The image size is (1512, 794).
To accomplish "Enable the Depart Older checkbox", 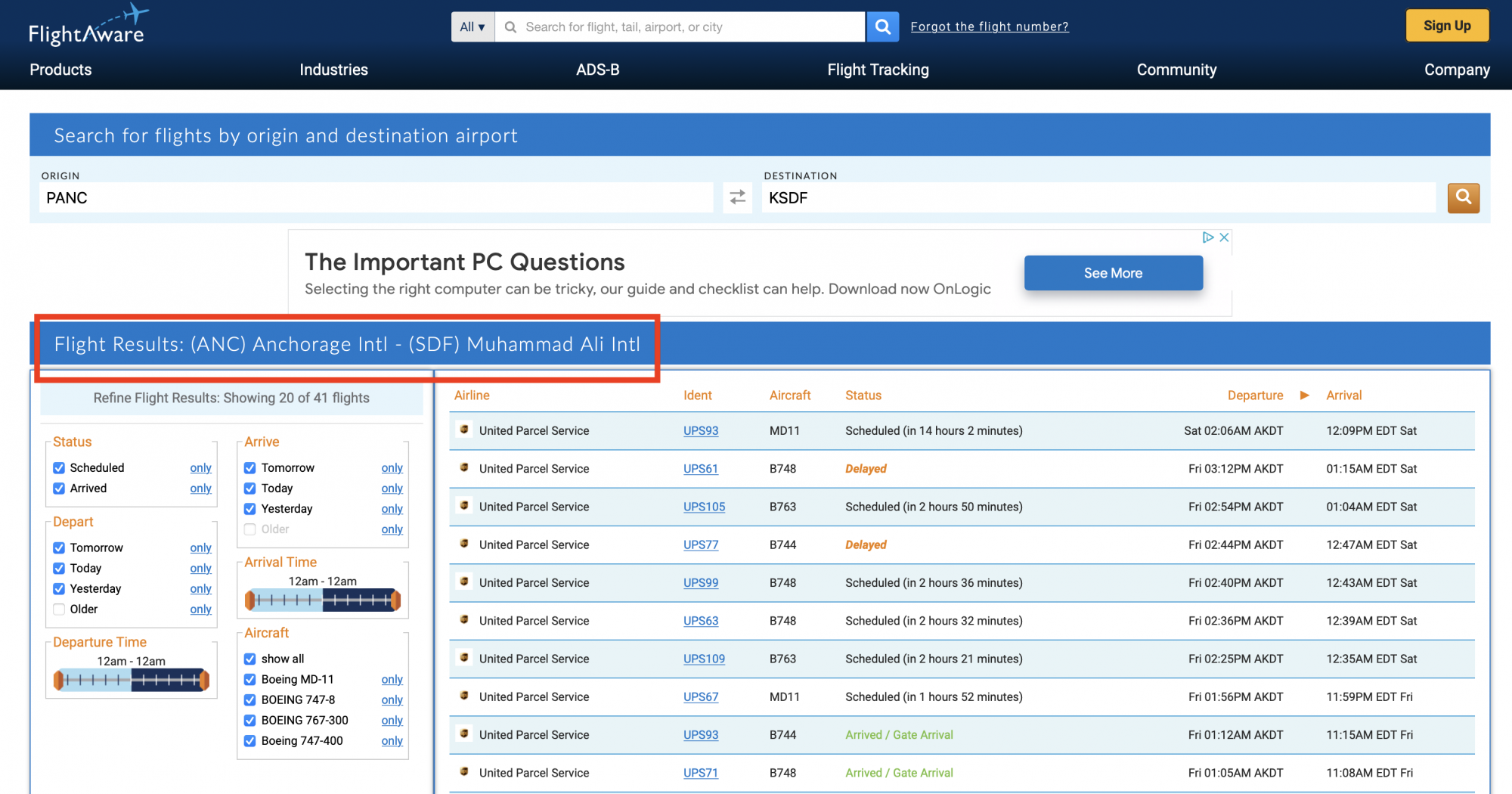I will pos(59,609).
